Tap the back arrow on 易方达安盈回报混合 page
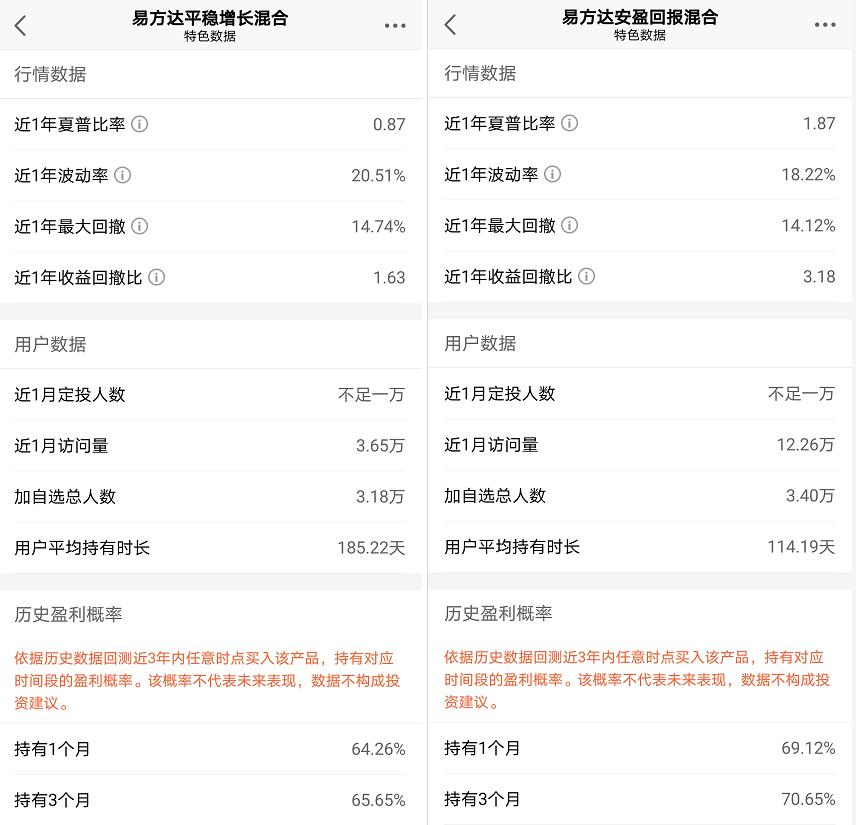Image resolution: width=856 pixels, height=825 pixels. coord(450,25)
